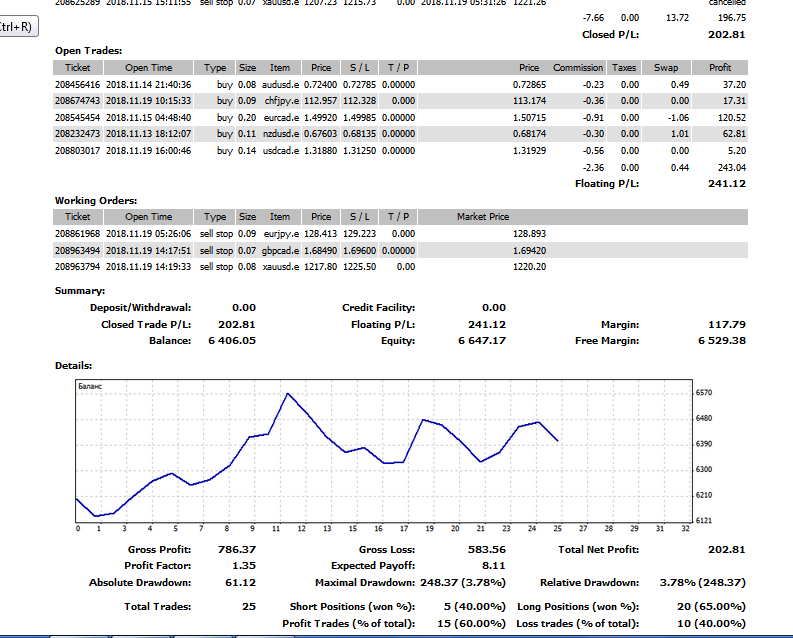
Task: Click the Short Positions value 5 (40.00%)
Action: tap(475, 606)
